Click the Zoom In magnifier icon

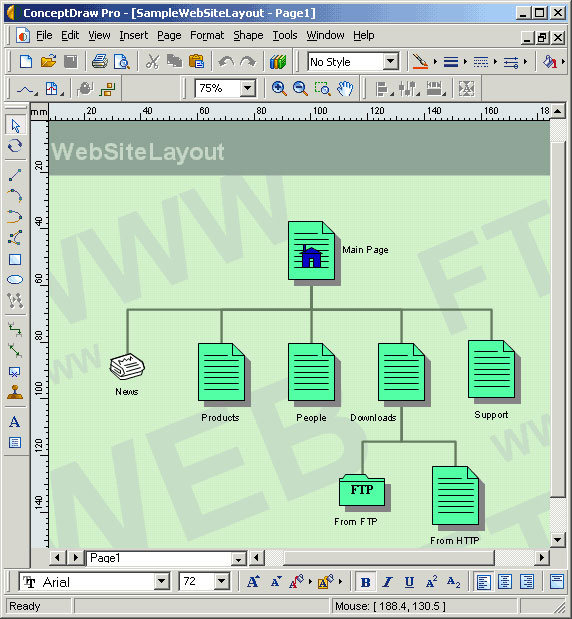[x=279, y=88]
